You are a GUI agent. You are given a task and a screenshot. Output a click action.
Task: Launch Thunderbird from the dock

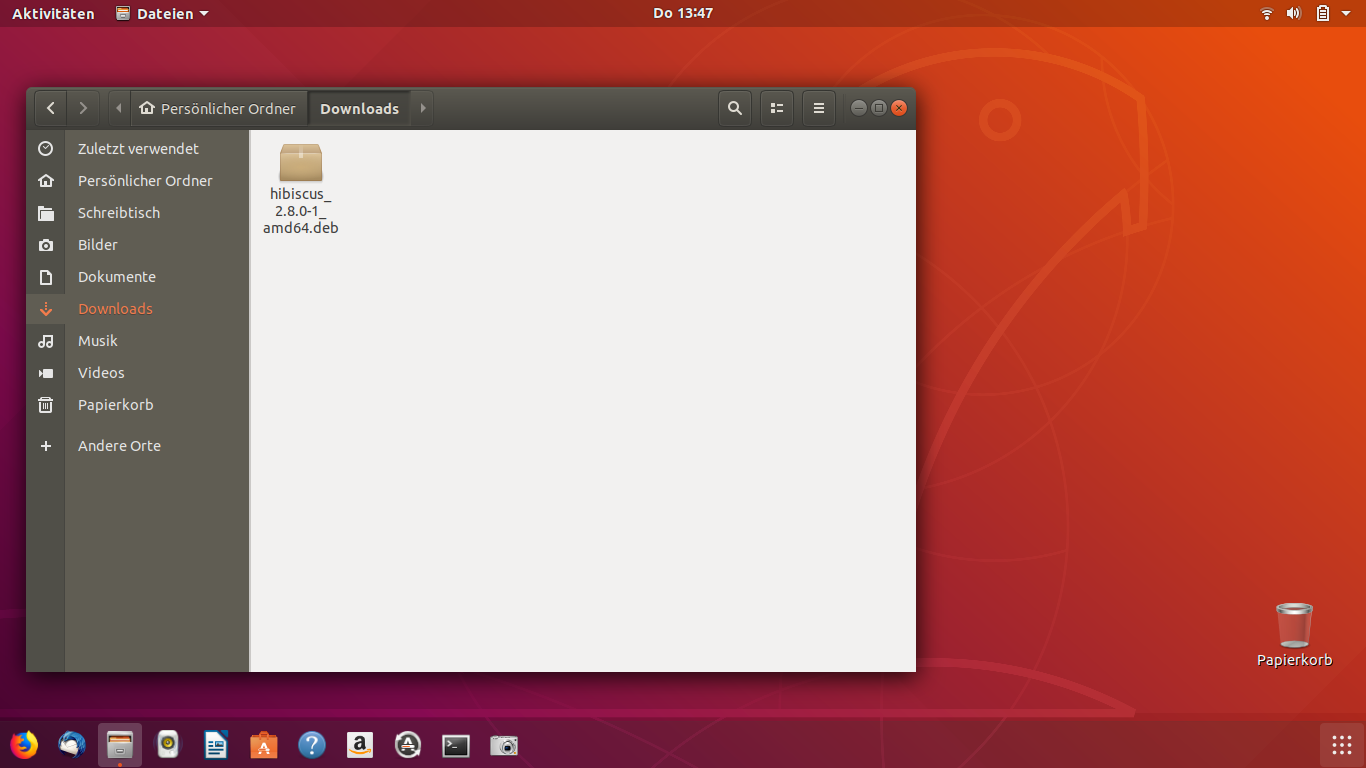(x=72, y=745)
